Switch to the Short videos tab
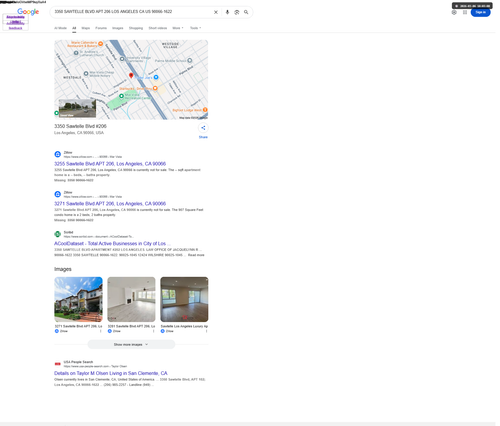 (x=158, y=28)
